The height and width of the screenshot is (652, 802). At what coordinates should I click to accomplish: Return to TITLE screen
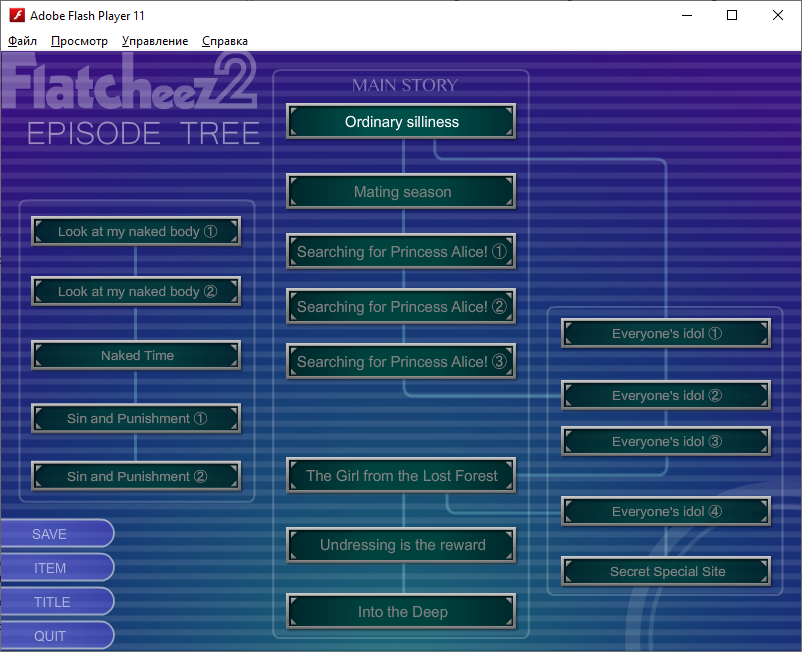click(57, 602)
